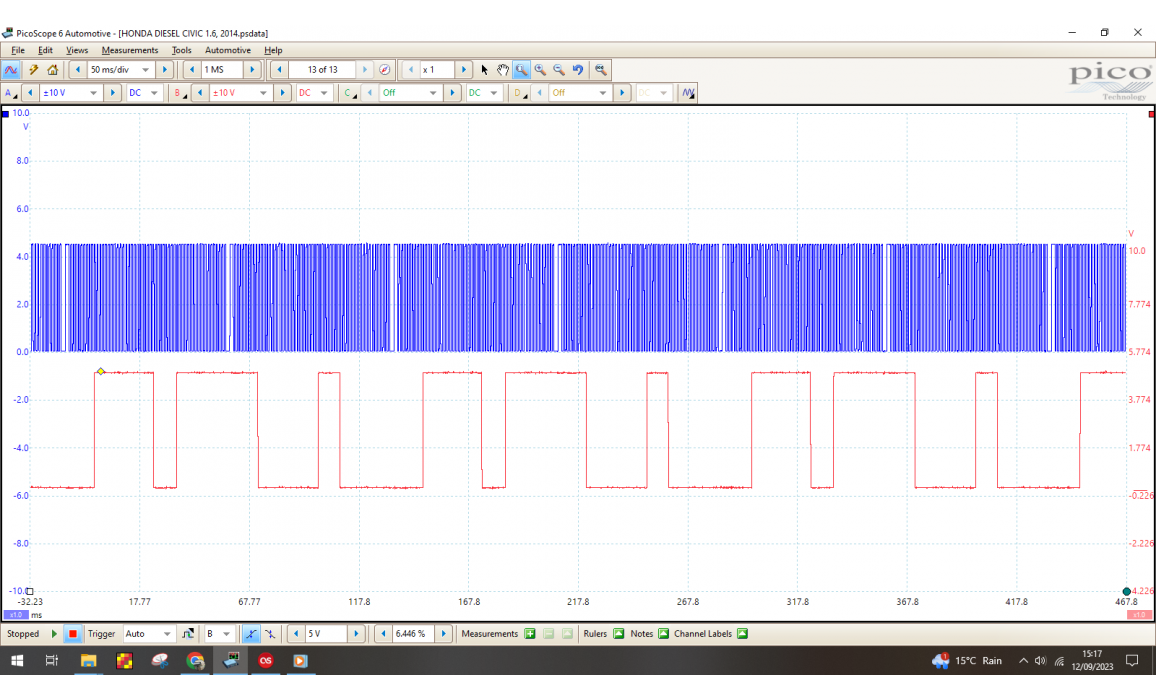Select the hand pan tool
Screen dimensions: 1156x700
click(503, 70)
